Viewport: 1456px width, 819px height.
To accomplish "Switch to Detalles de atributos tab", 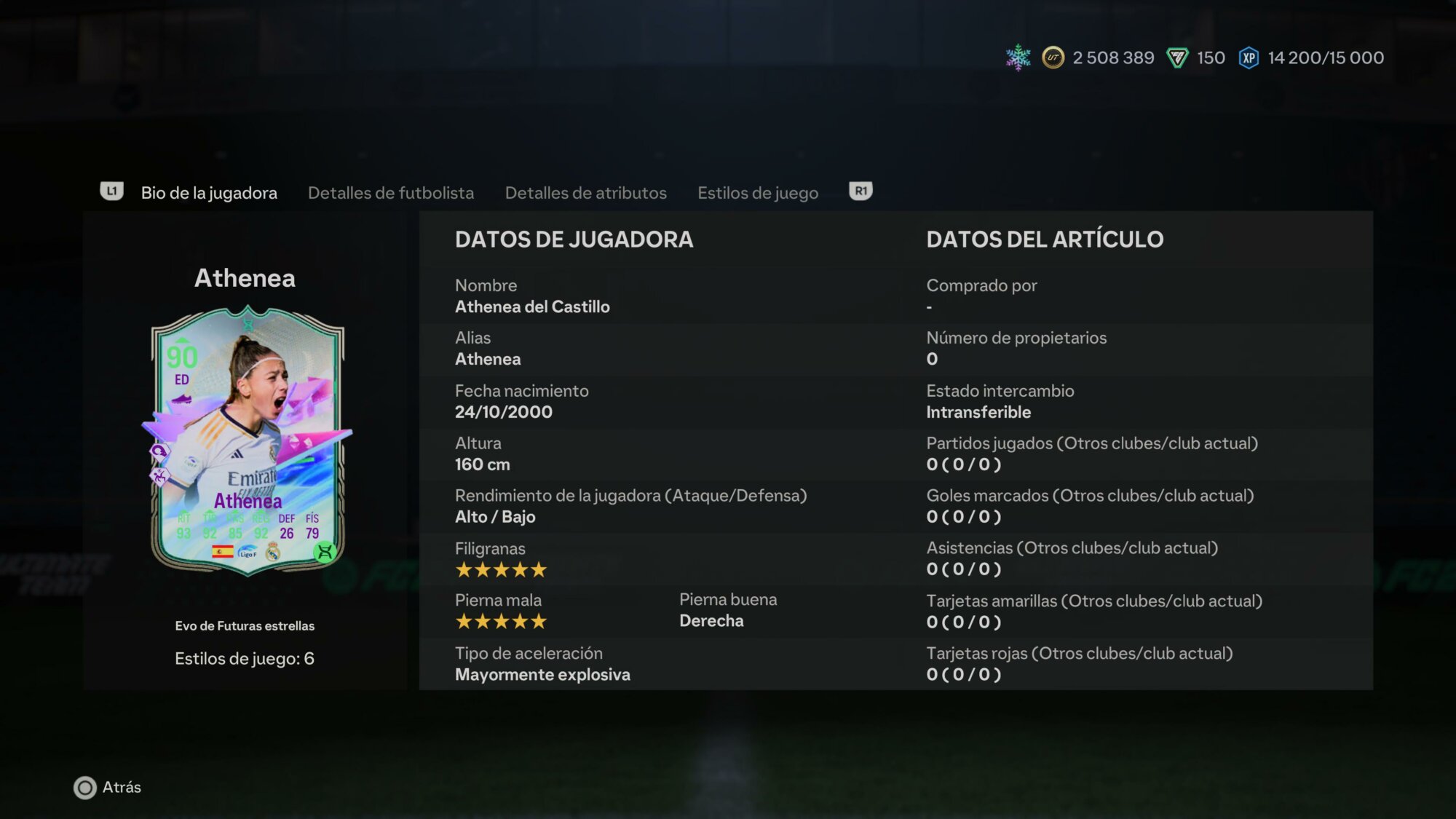I will click(586, 193).
